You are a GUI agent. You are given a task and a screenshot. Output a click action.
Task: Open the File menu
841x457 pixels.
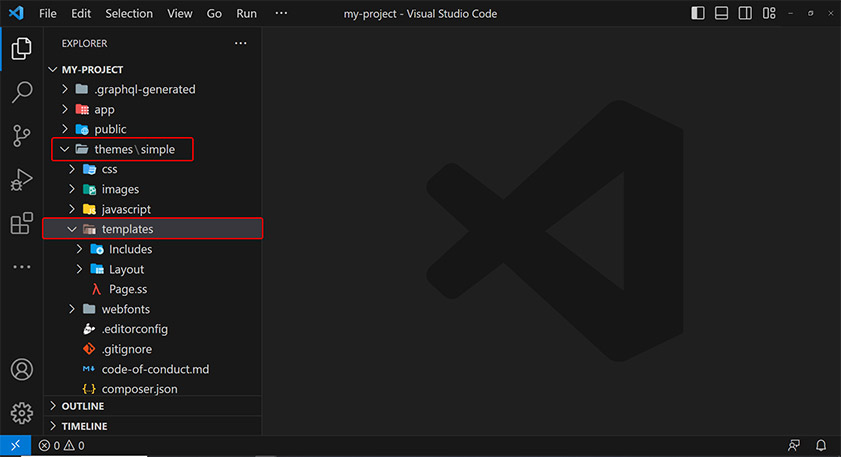(48, 13)
